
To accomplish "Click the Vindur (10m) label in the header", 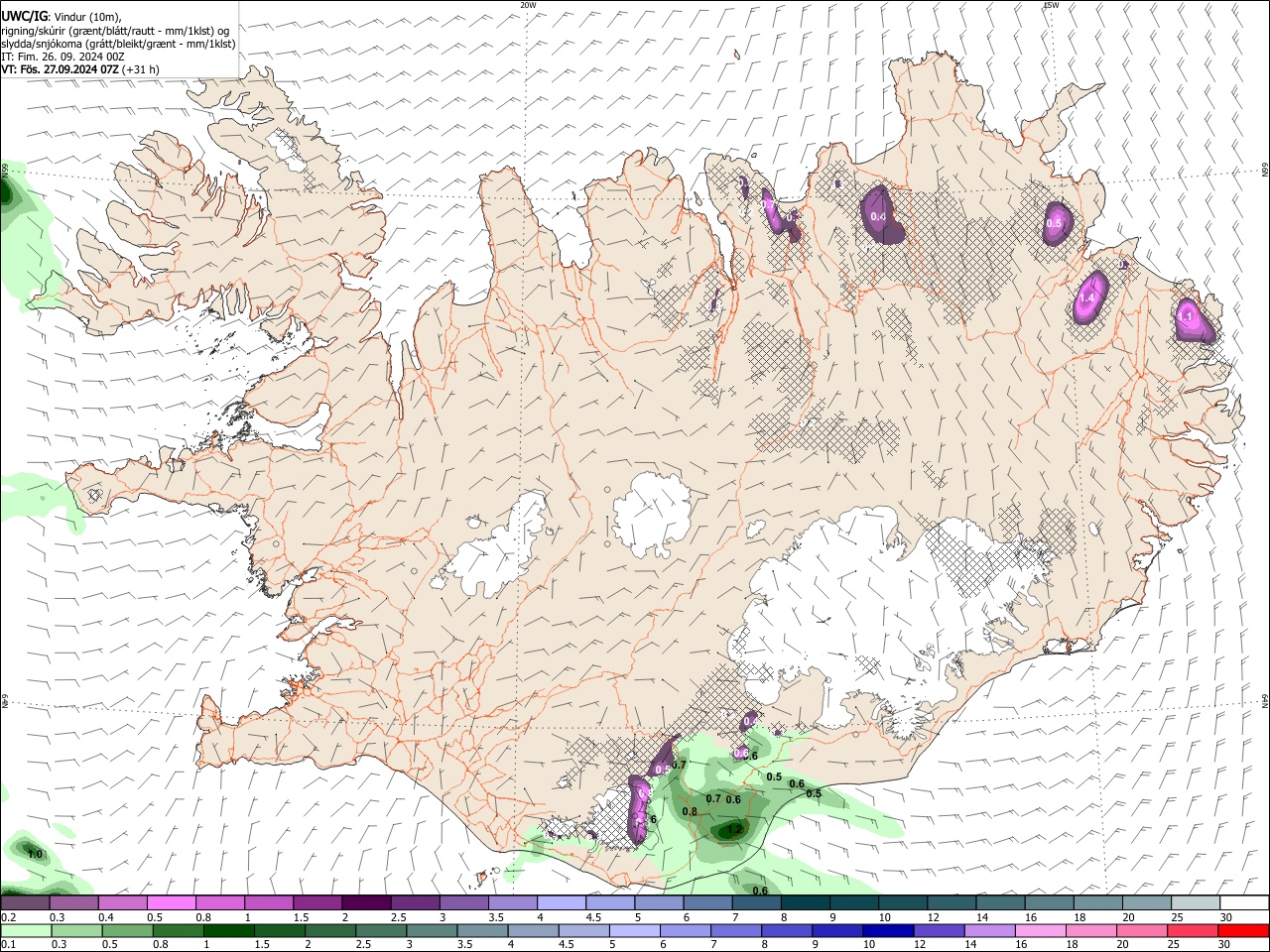I will pos(88,17).
